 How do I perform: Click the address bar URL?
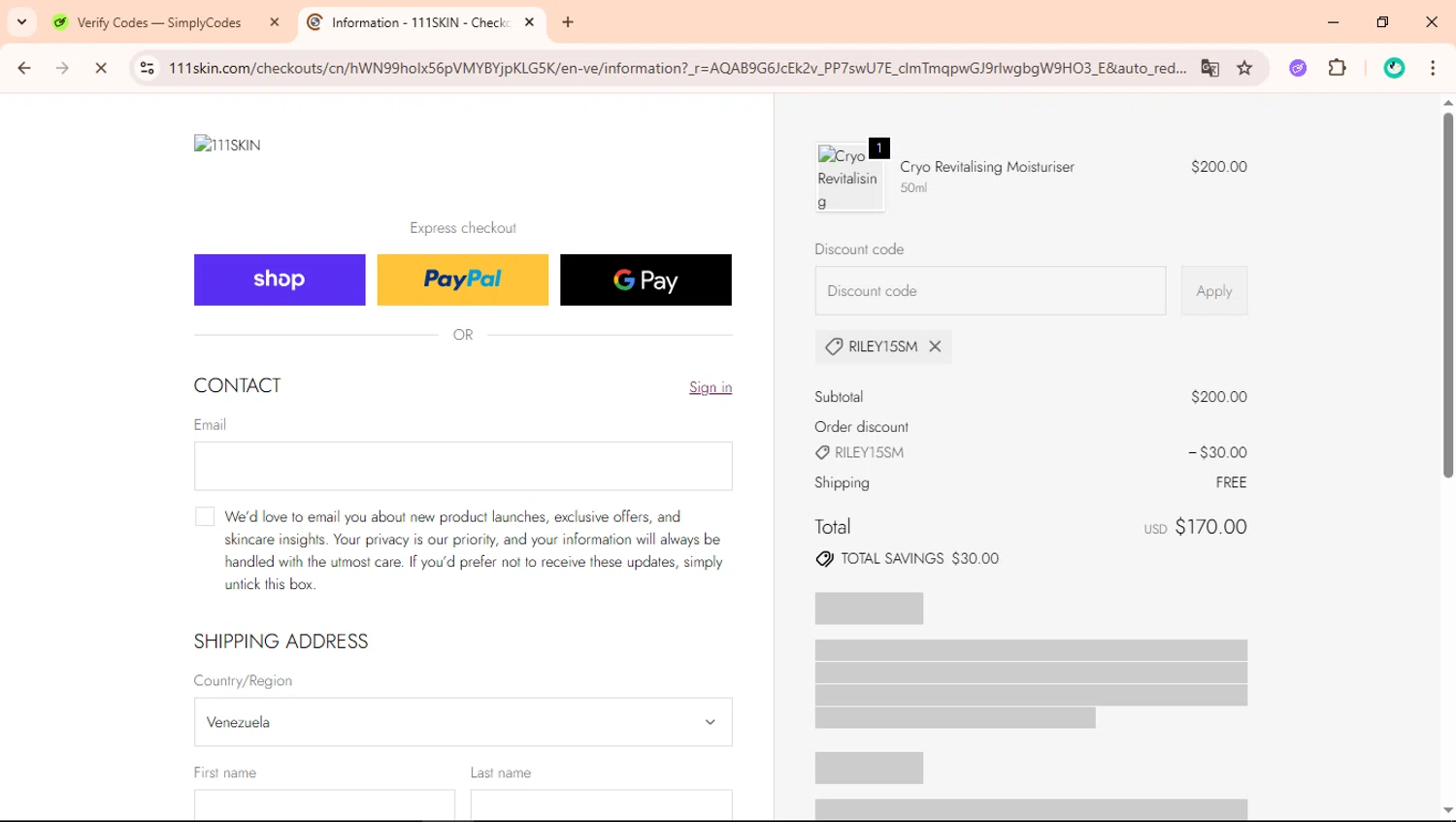(x=678, y=68)
